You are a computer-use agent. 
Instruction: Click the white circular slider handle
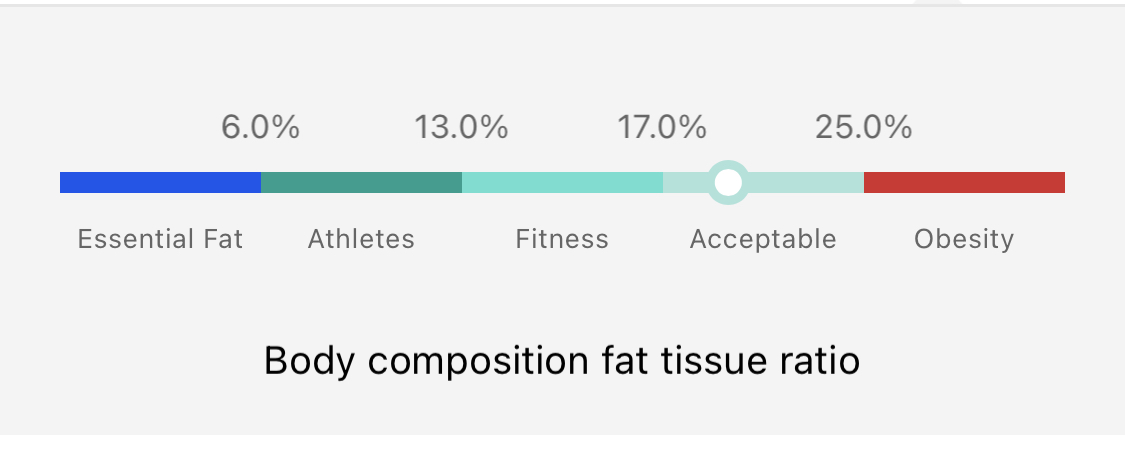[729, 182]
